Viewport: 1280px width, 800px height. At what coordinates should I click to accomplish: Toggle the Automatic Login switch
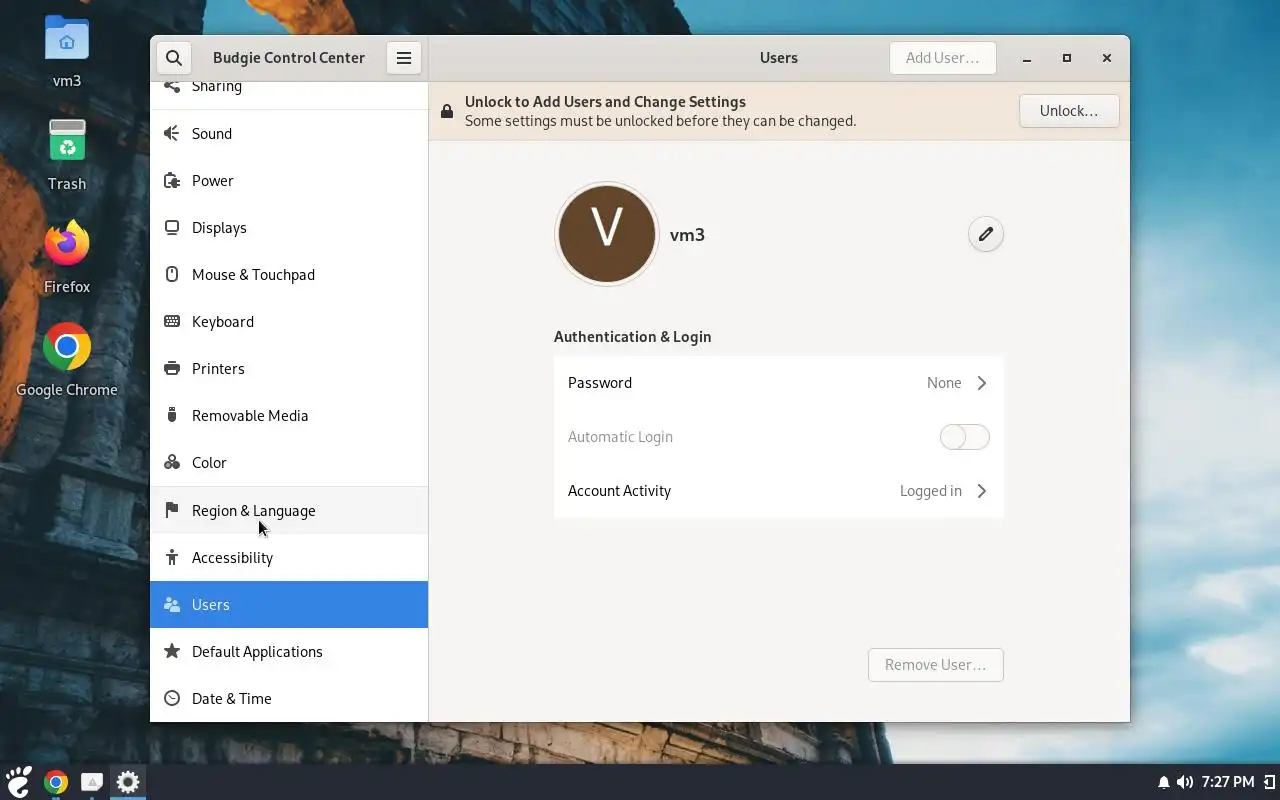(x=964, y=437)
